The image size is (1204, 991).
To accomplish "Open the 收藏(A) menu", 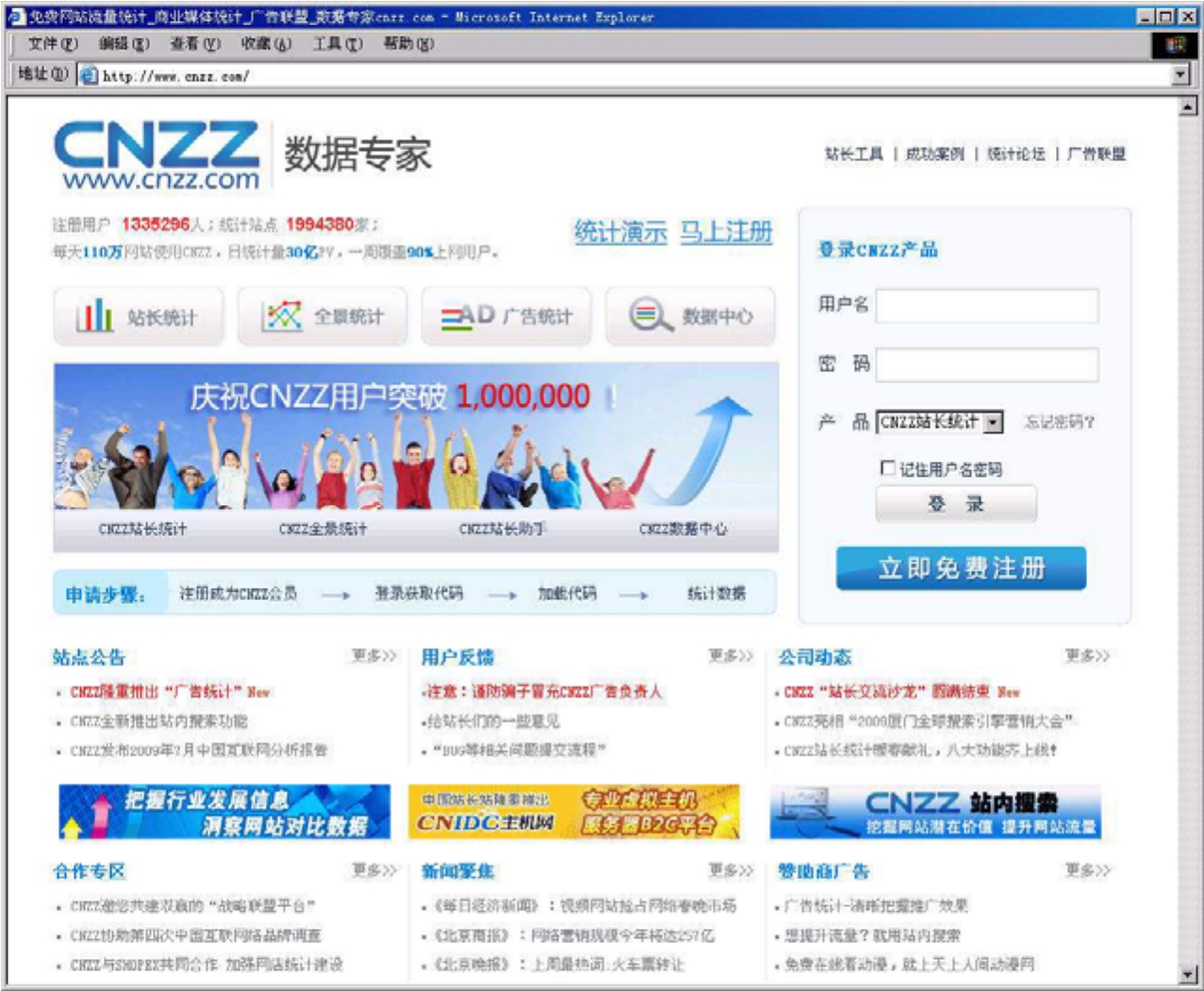I will point(265,44).
